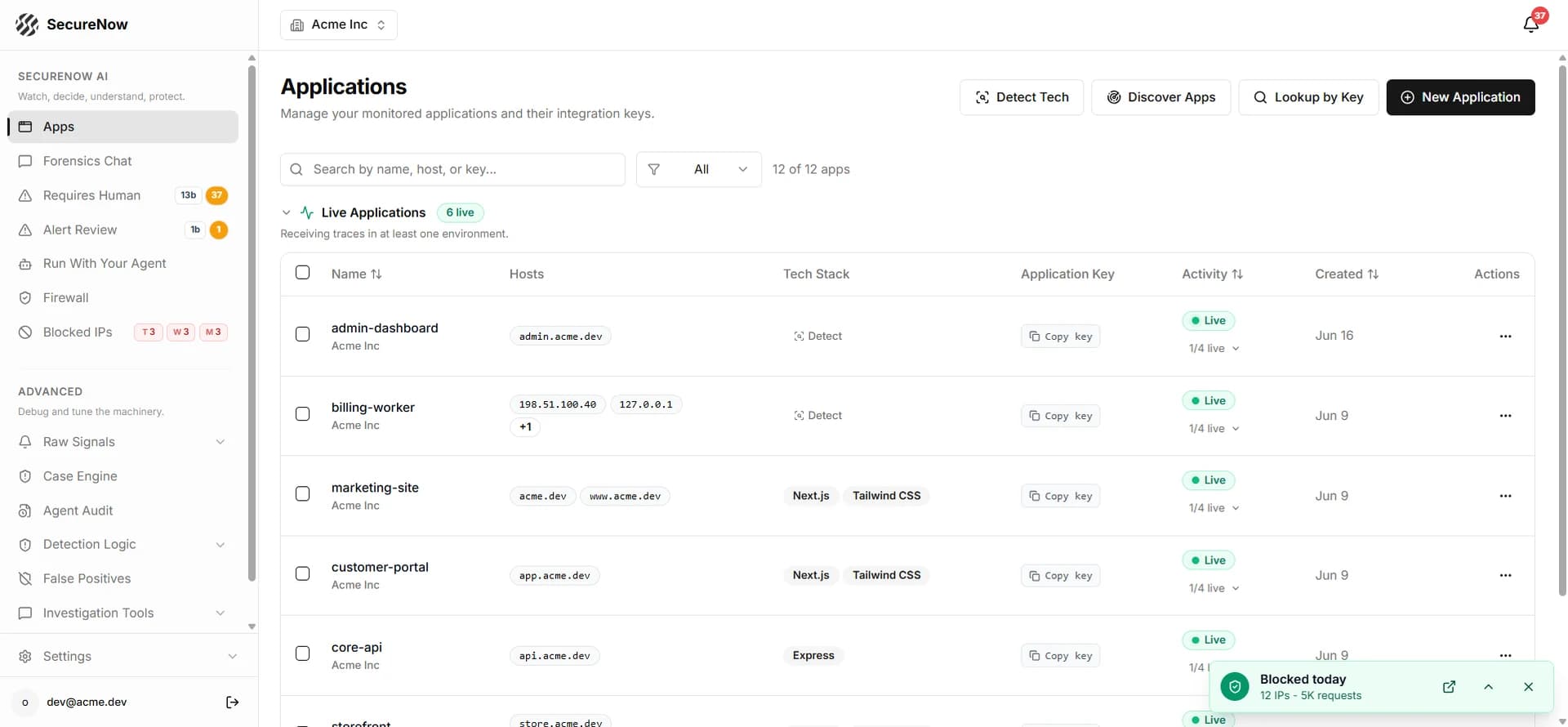The image size is (1568, 727).
Task: Click the filter funnel icon
Action: 653,169
